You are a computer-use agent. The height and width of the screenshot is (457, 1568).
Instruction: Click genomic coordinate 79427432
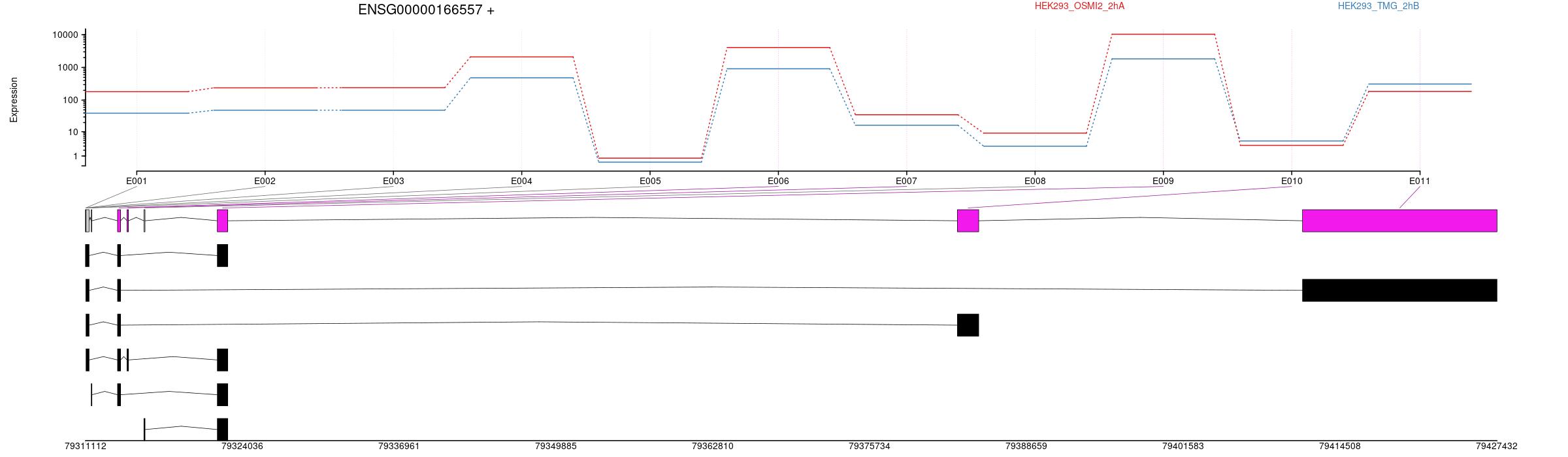tap(1497, 447)
